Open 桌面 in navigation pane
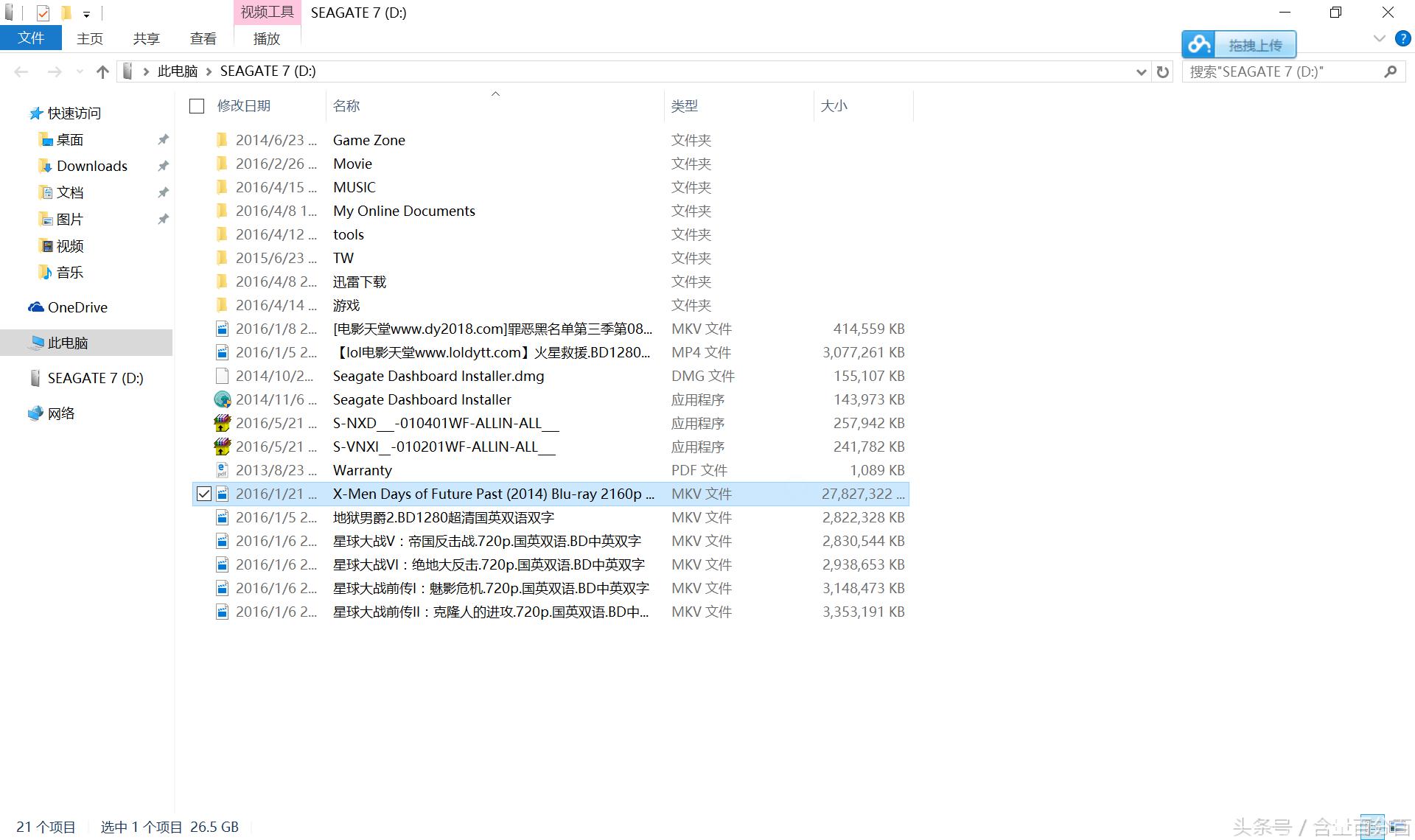The height and width of the screenshot is (840, 1415). (70, 139)
